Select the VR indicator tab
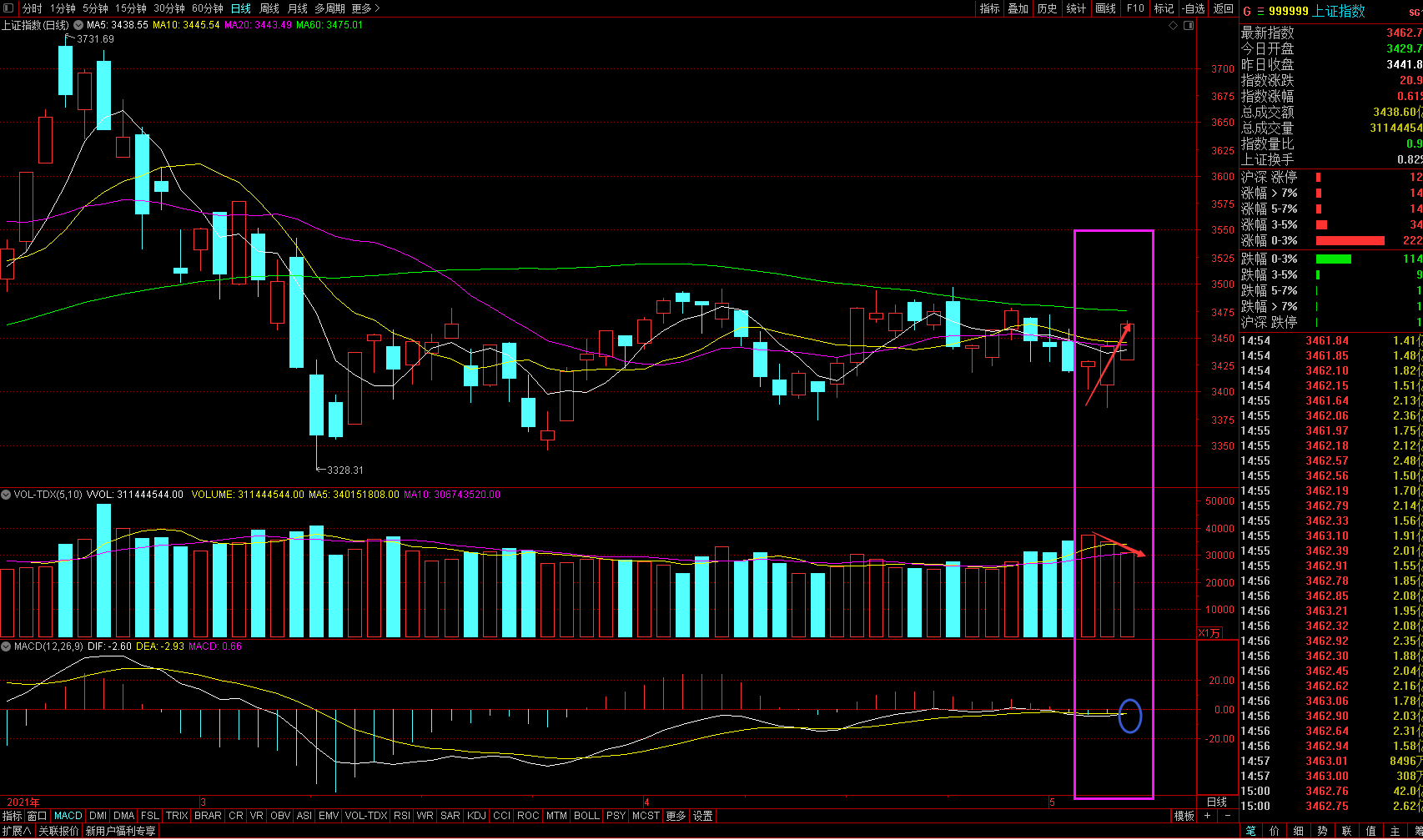This screenshot has height=840, width=1423. pyautogui.click(x=257, y=816)
